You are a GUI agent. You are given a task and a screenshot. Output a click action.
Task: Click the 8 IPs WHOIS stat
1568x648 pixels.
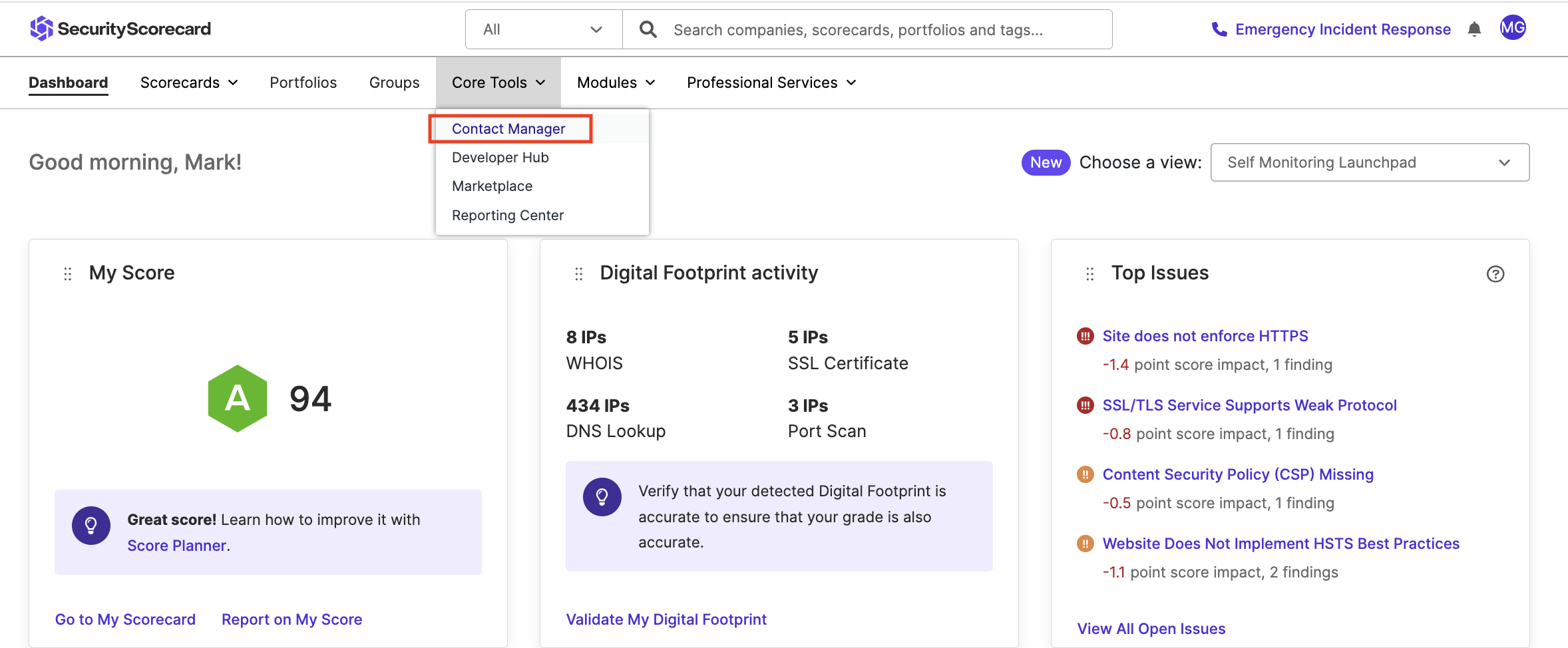coord(594,350)
